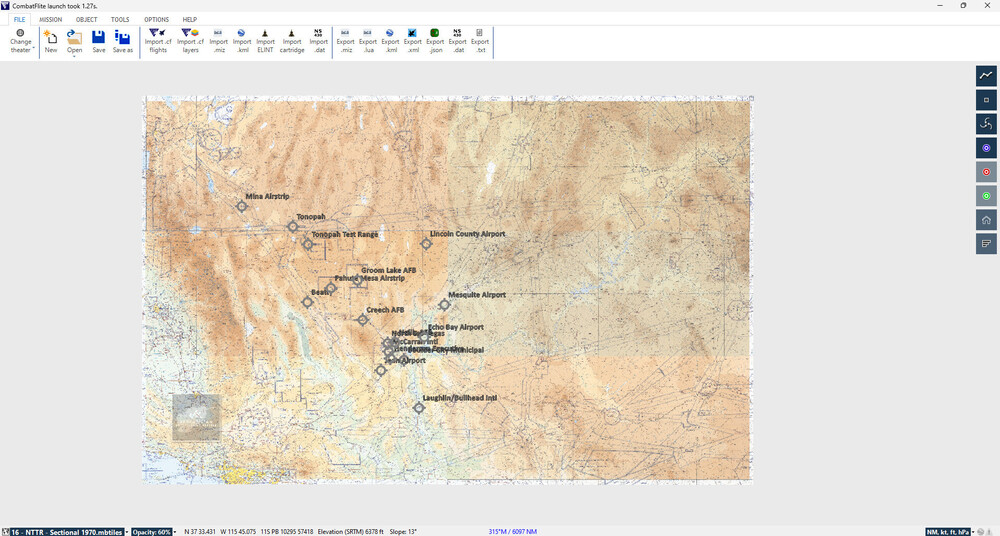This screenshot has height=536, width=1000.
Task: Click the home icon in right sidebar
Action: click(986, 220)
